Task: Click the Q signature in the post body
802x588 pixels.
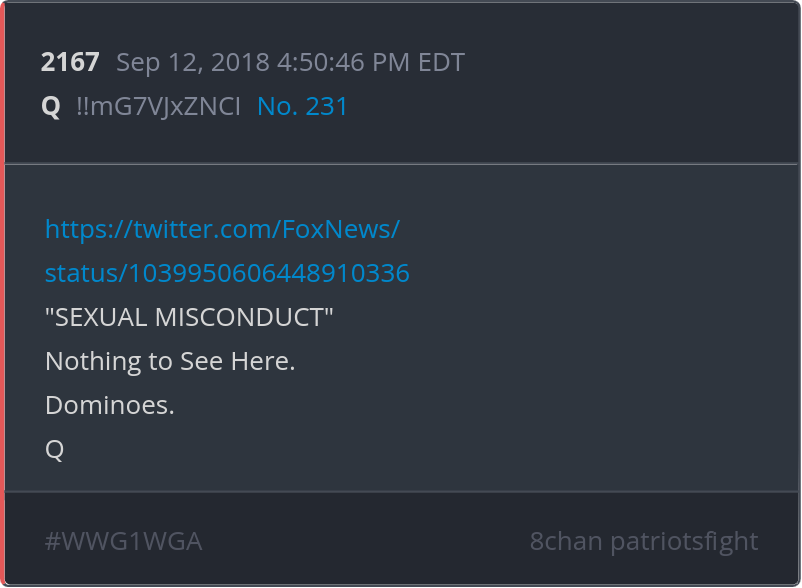Action: [54, 449]
